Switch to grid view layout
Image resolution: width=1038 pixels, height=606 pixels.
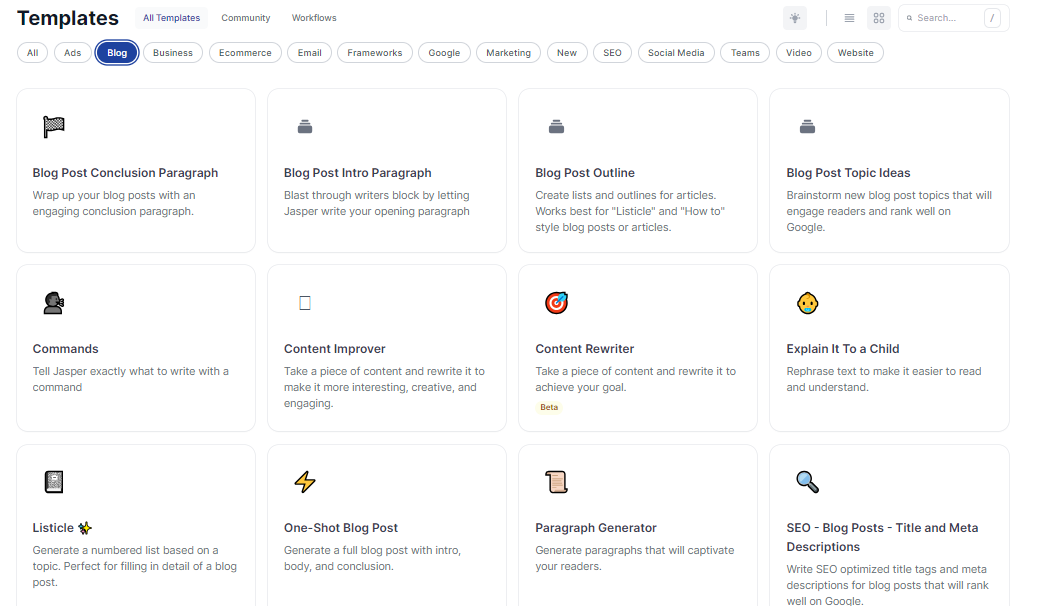click(879, 18)
